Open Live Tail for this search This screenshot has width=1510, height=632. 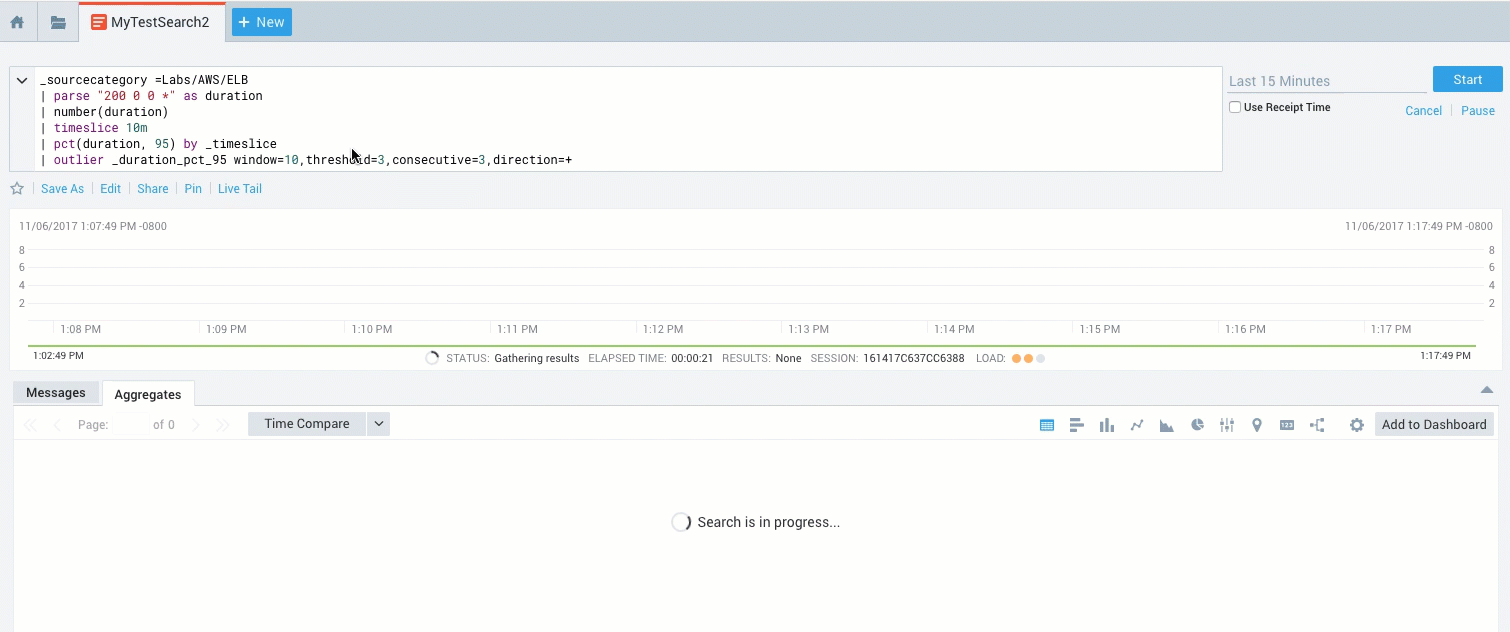coord(239,188)
